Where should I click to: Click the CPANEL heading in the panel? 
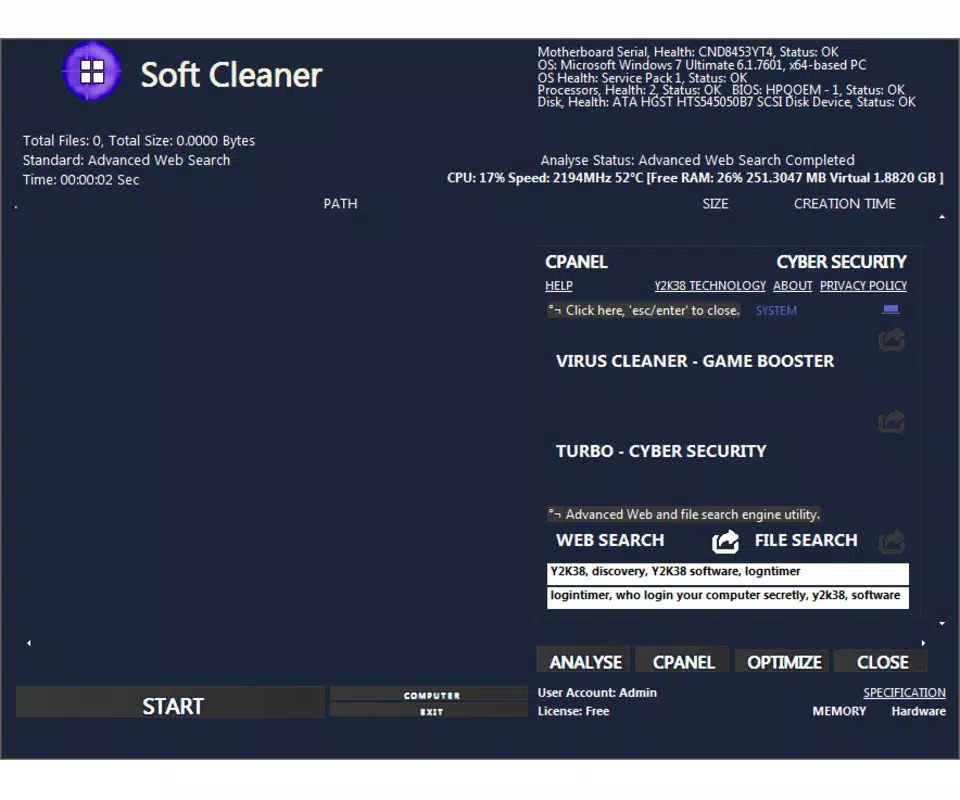(x=576, y=262)
